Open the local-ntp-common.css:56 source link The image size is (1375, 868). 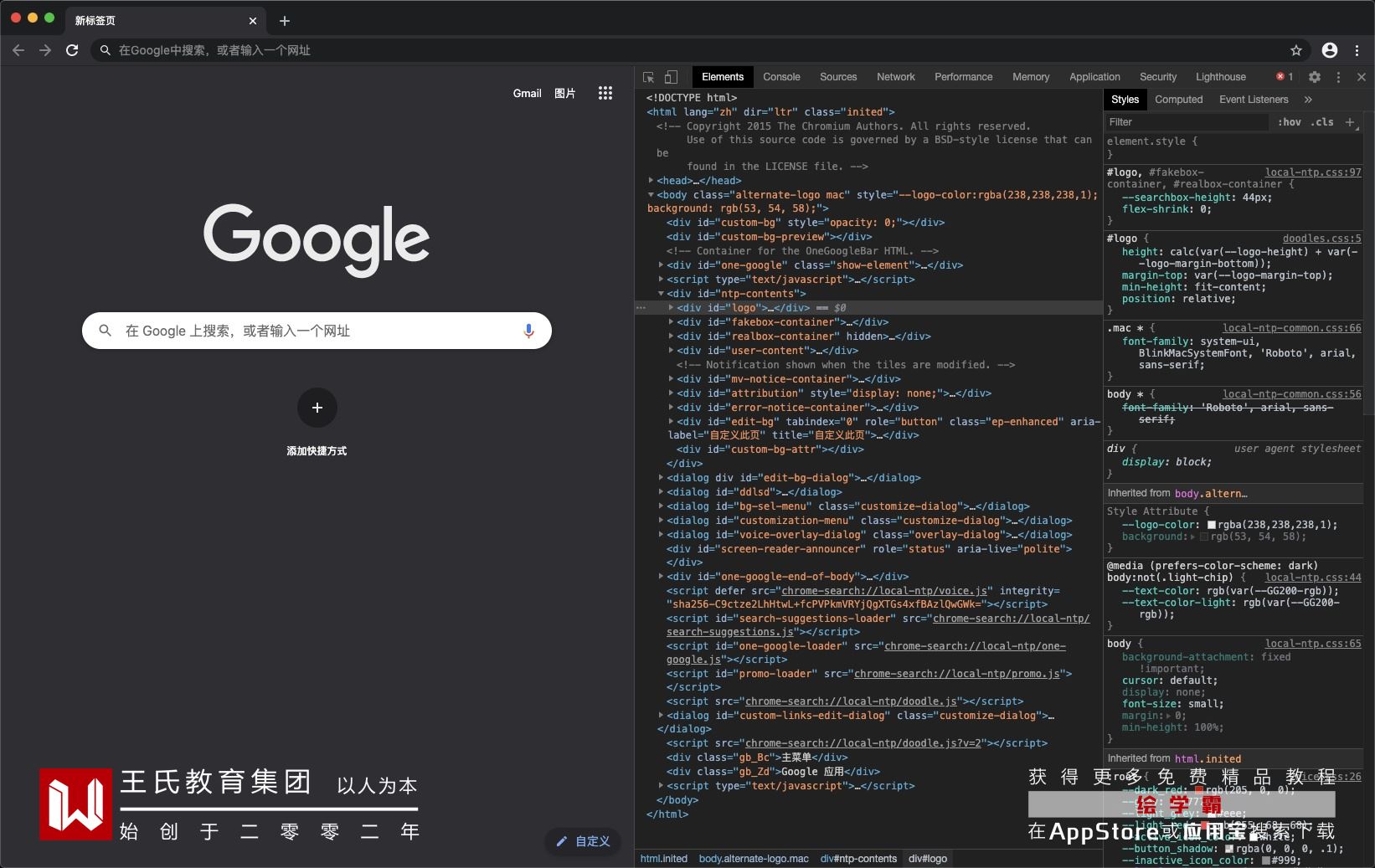pos(1292,394)
